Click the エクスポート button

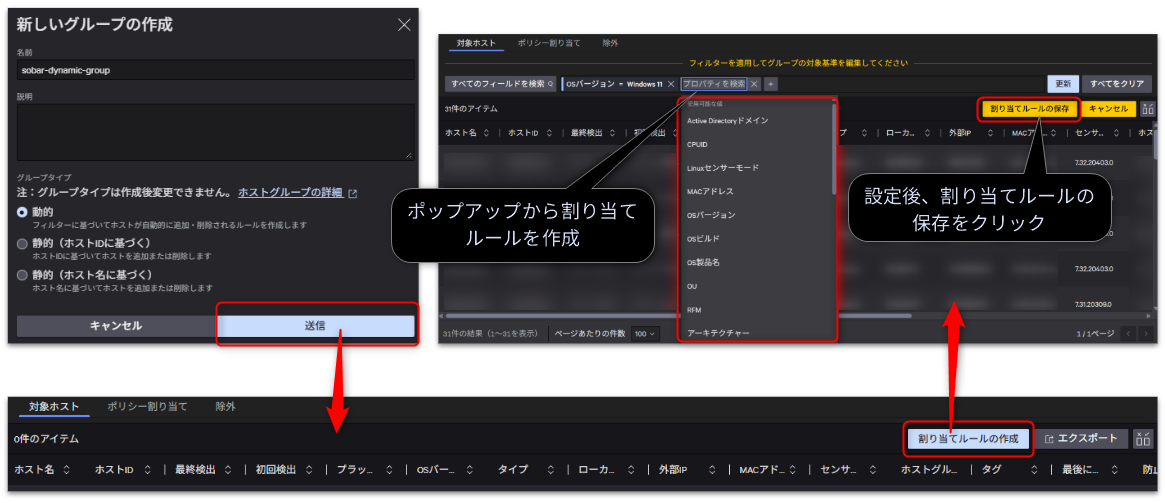click(1082, 438)
